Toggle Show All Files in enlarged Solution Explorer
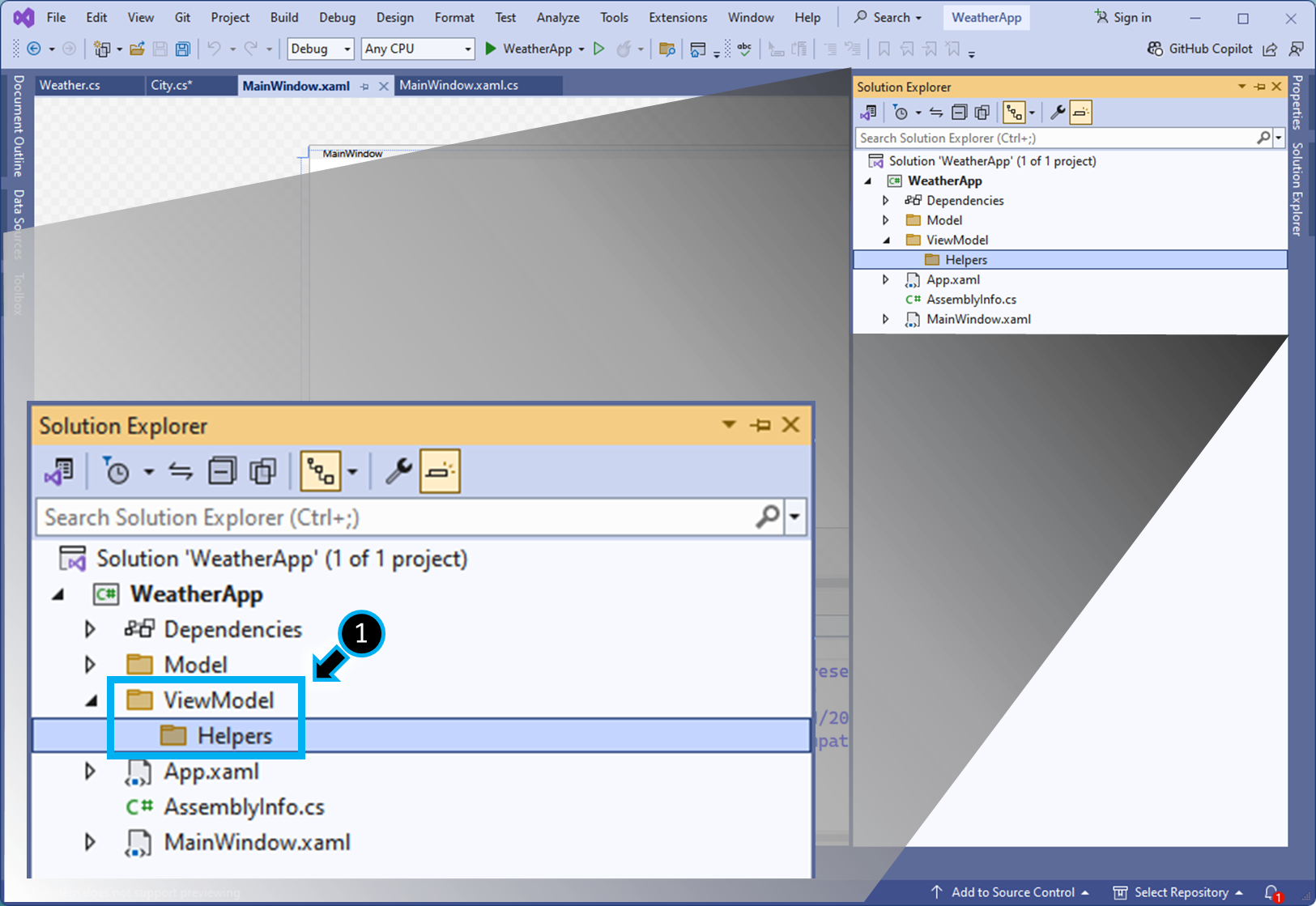This screenshot has height=906, width=1316. coord(263,470)
